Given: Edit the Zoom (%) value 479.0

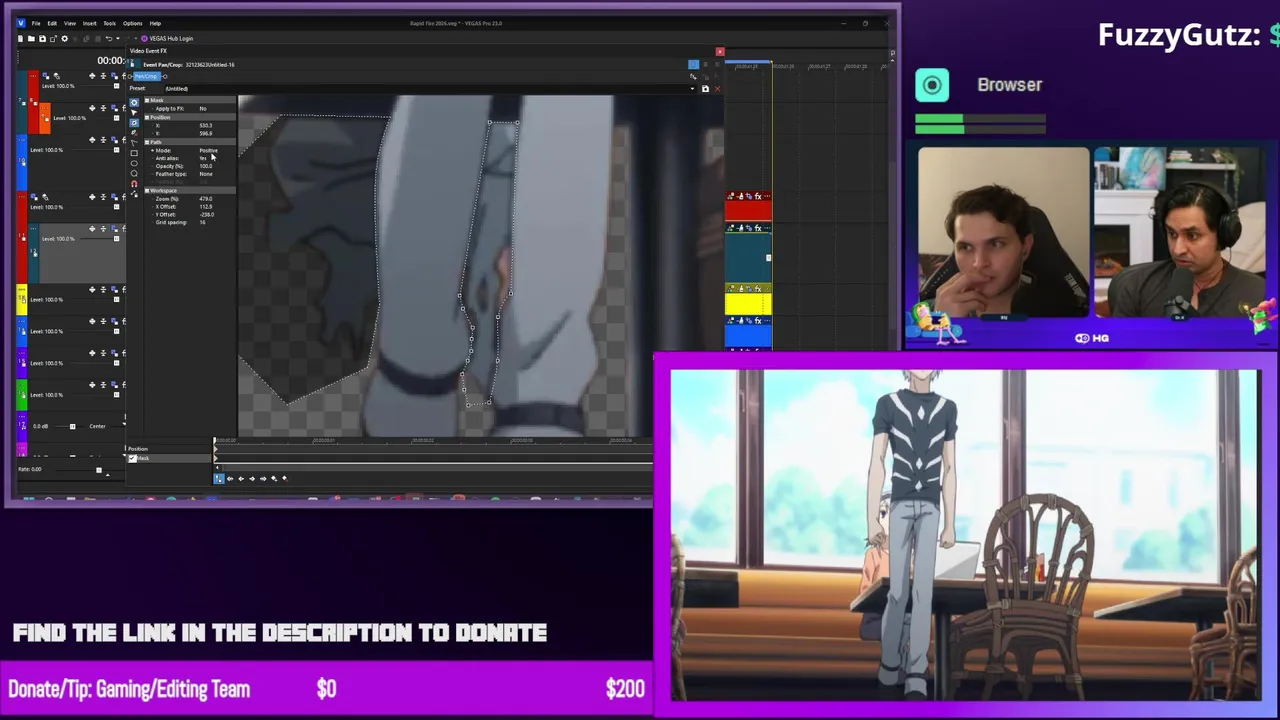Looking at the screenshot, I should (206, 198).
